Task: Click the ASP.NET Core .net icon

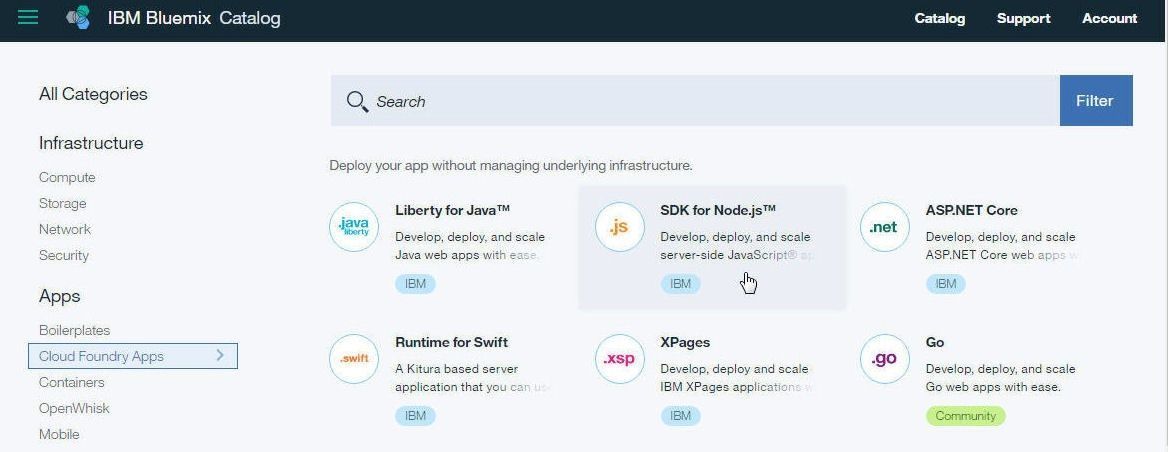Action: pyautogui.click(x=884, y=227)
